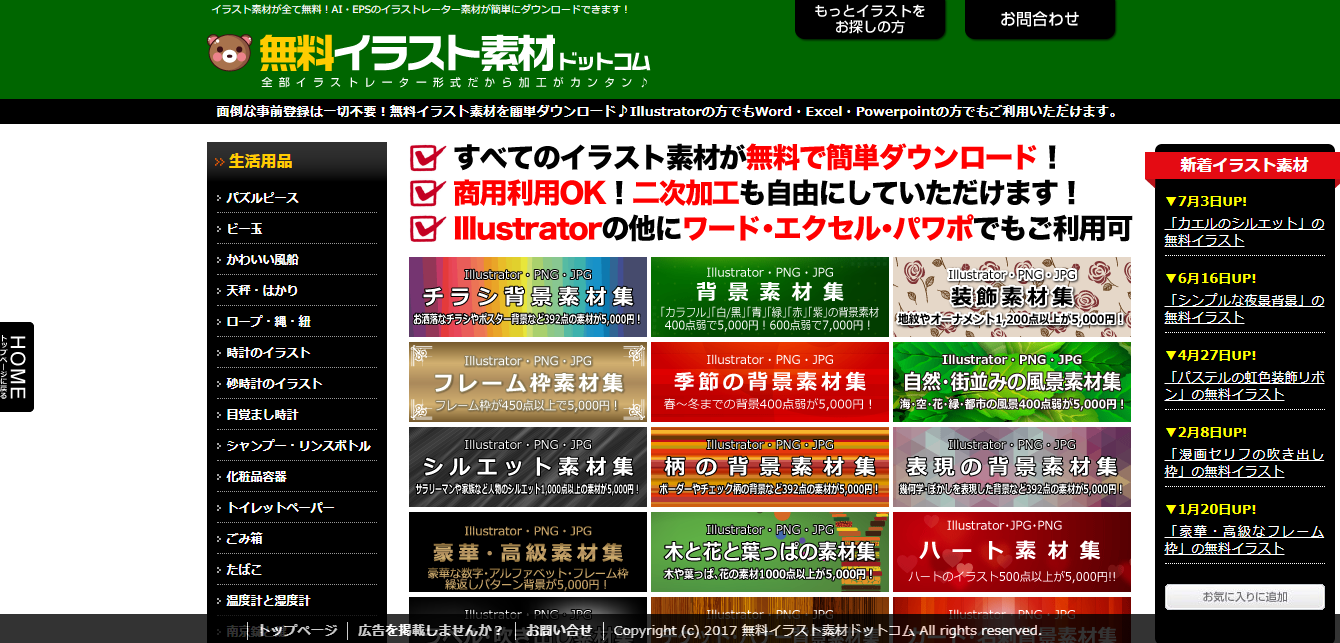Click the red checkmark icon beside Illustrator line
The width and height of the screenshot is (1340, 643).
pos(425,228)
